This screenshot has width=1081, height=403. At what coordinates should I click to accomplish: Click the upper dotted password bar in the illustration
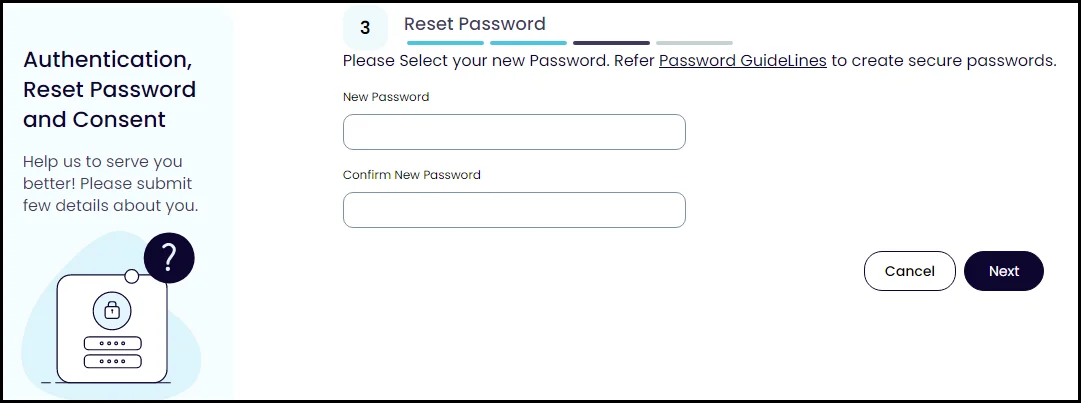(x=112, y=343)
